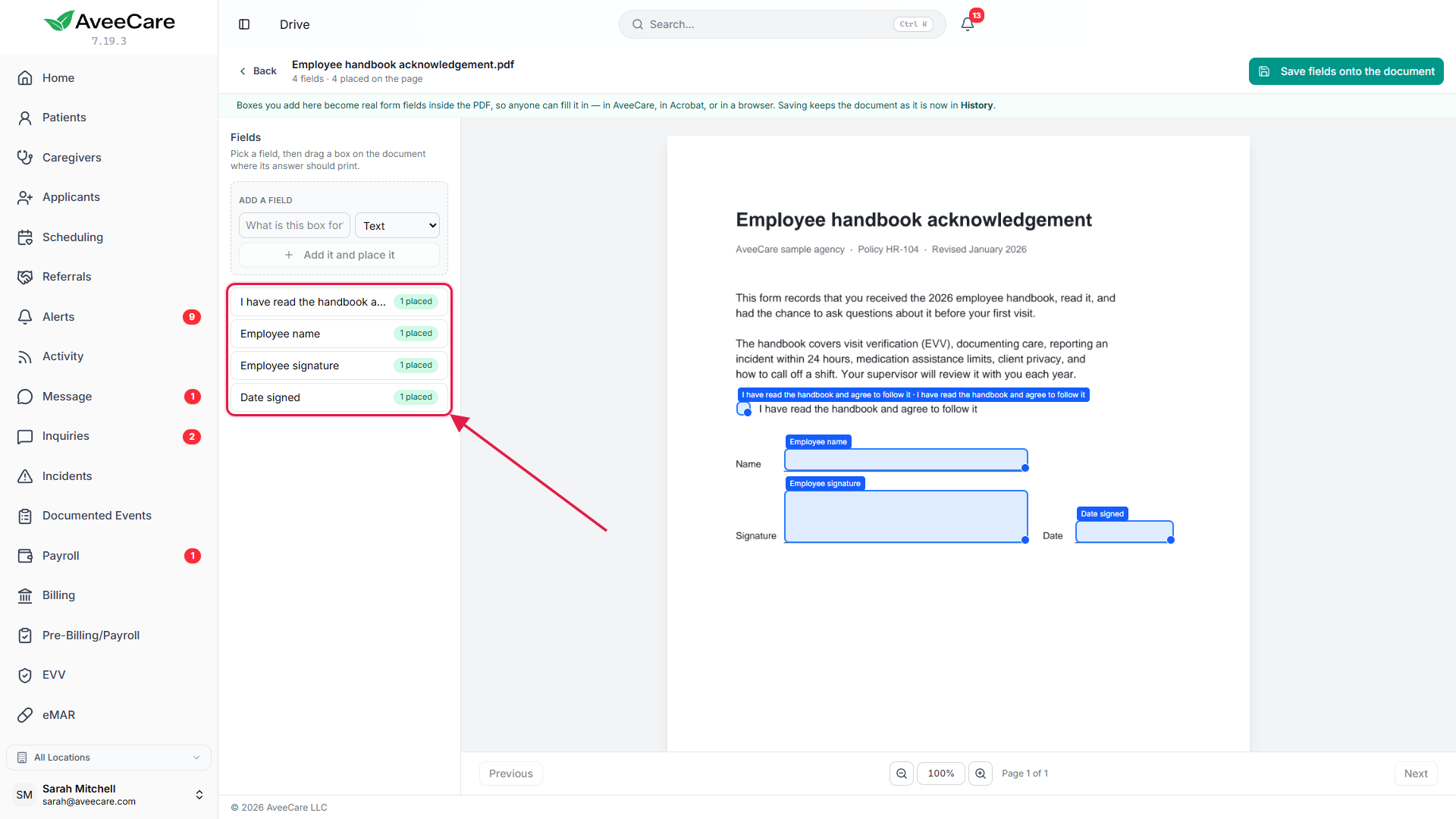Image resolution: width=1456 pixels, height=819 pixels.
Task: Go to Patients section
Action: point(108,118)
